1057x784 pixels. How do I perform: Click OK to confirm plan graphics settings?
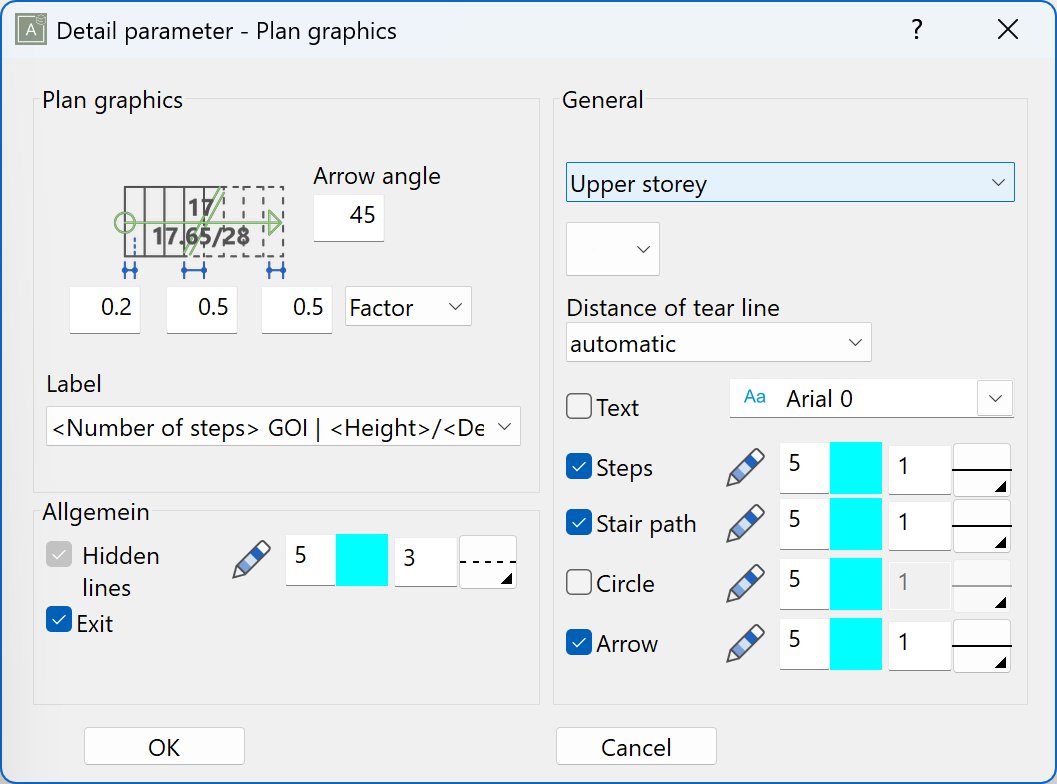pyautogui.click(x=163, y=746)
